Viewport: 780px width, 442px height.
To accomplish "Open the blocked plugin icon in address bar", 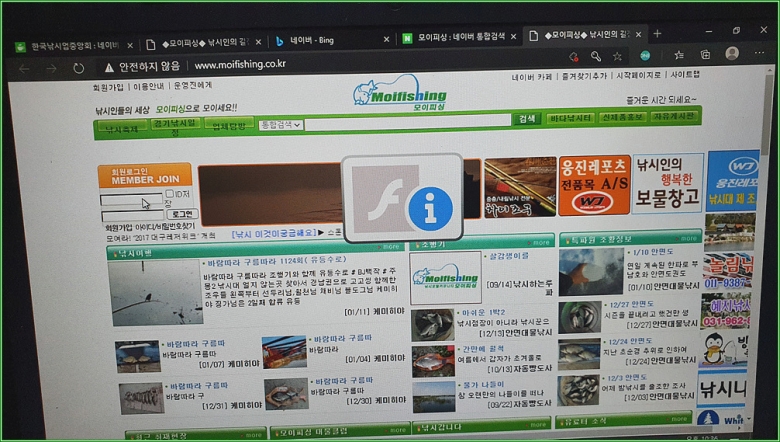I will [x=574, y=57].
